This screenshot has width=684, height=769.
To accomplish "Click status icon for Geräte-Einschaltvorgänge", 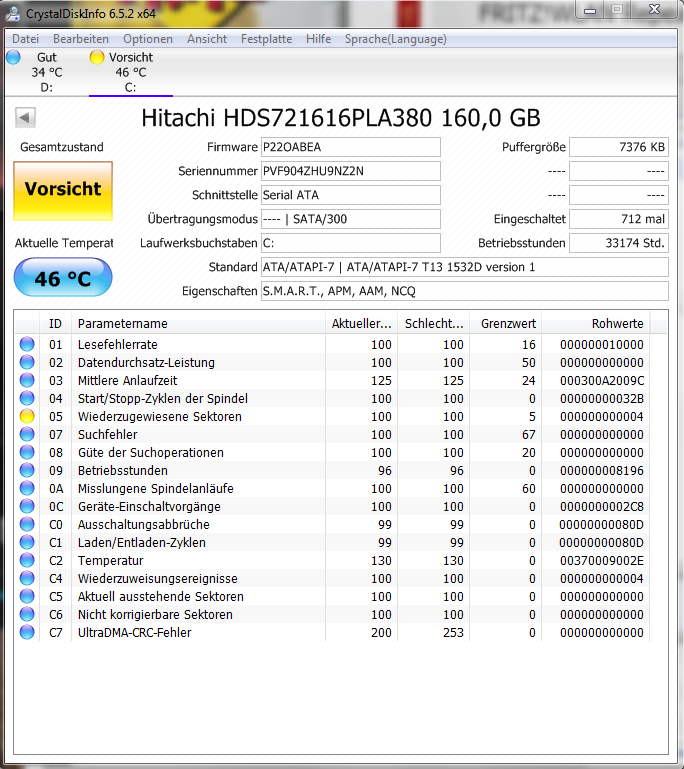I will 27,506.
